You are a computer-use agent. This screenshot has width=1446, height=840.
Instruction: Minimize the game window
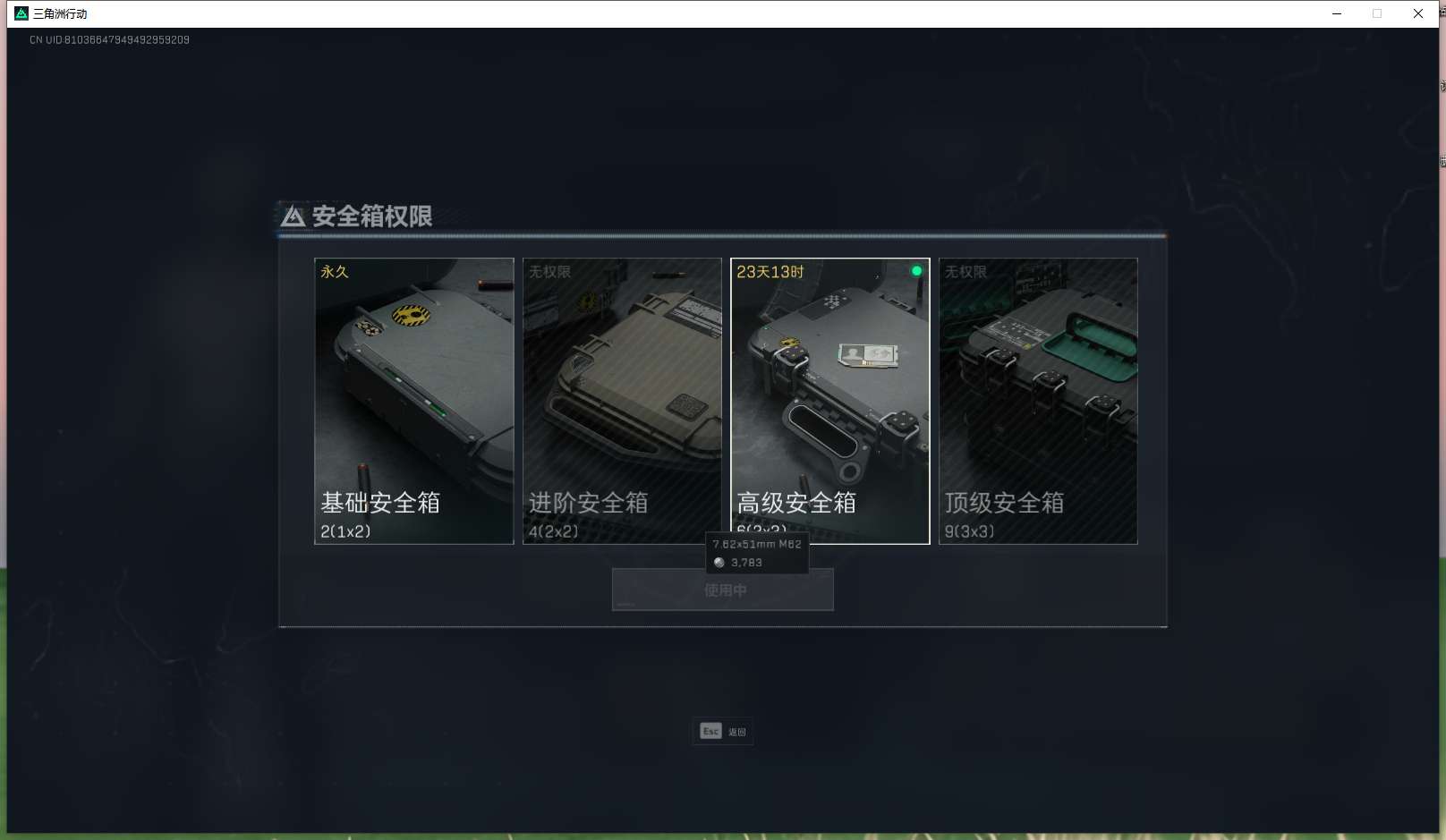(x=1337, y=13)
